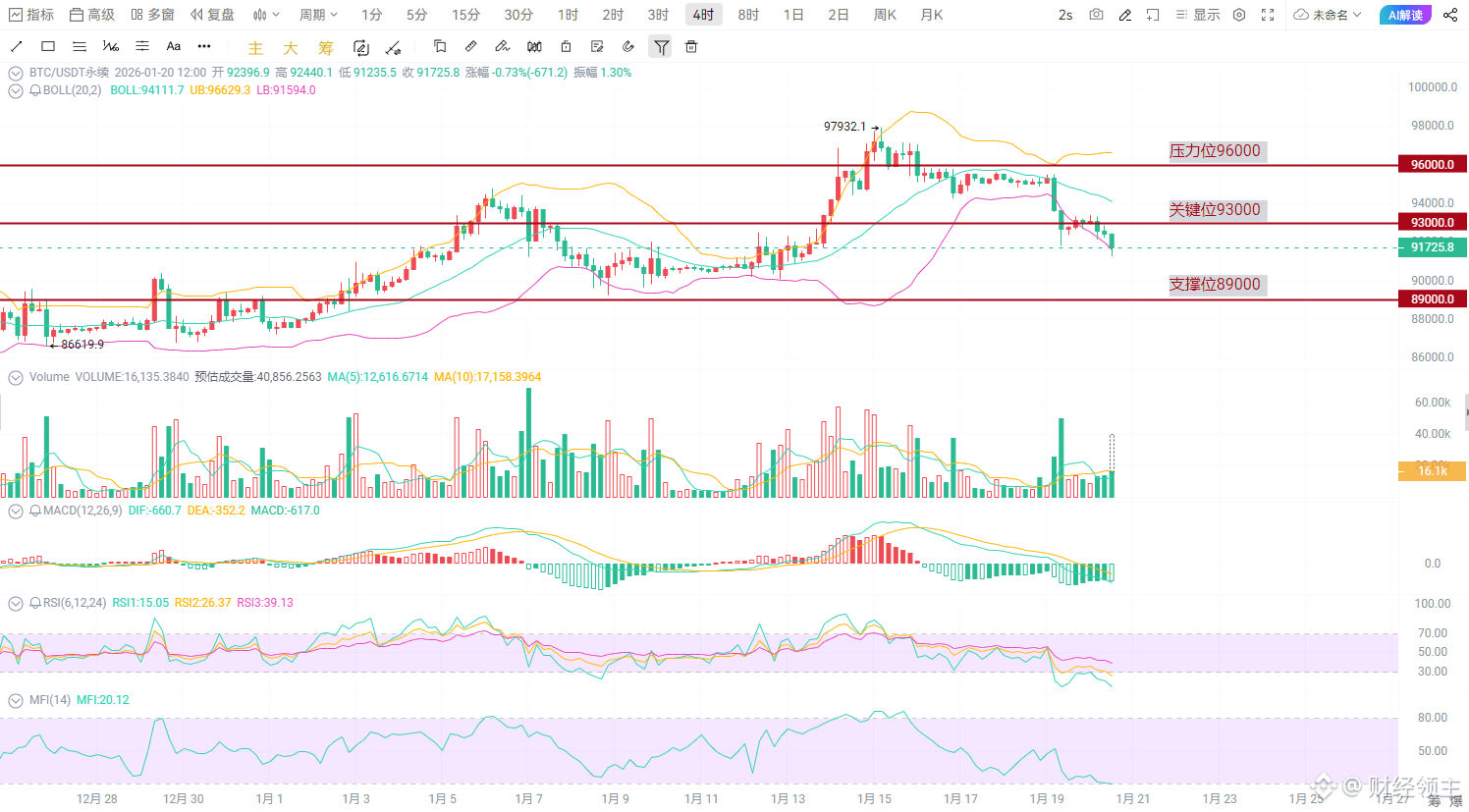Select the 1时 timeframe
Image resolution: width=1469 pixels, height=812 pixels.
[x=568, y=15]
